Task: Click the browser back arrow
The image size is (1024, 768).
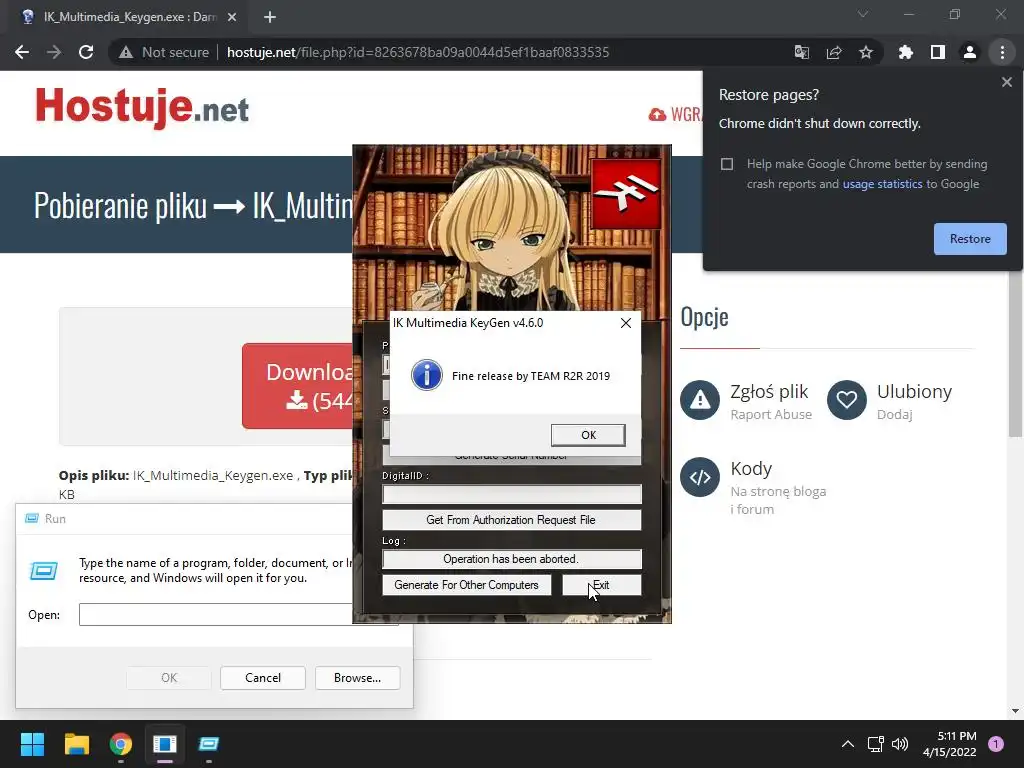Action: 22,52
